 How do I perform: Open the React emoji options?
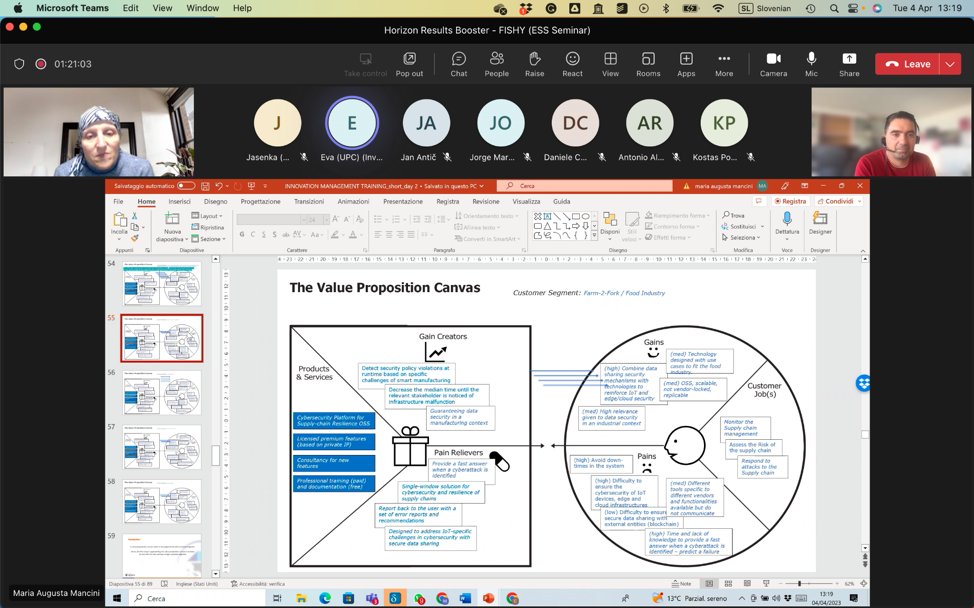pos(572,64)
